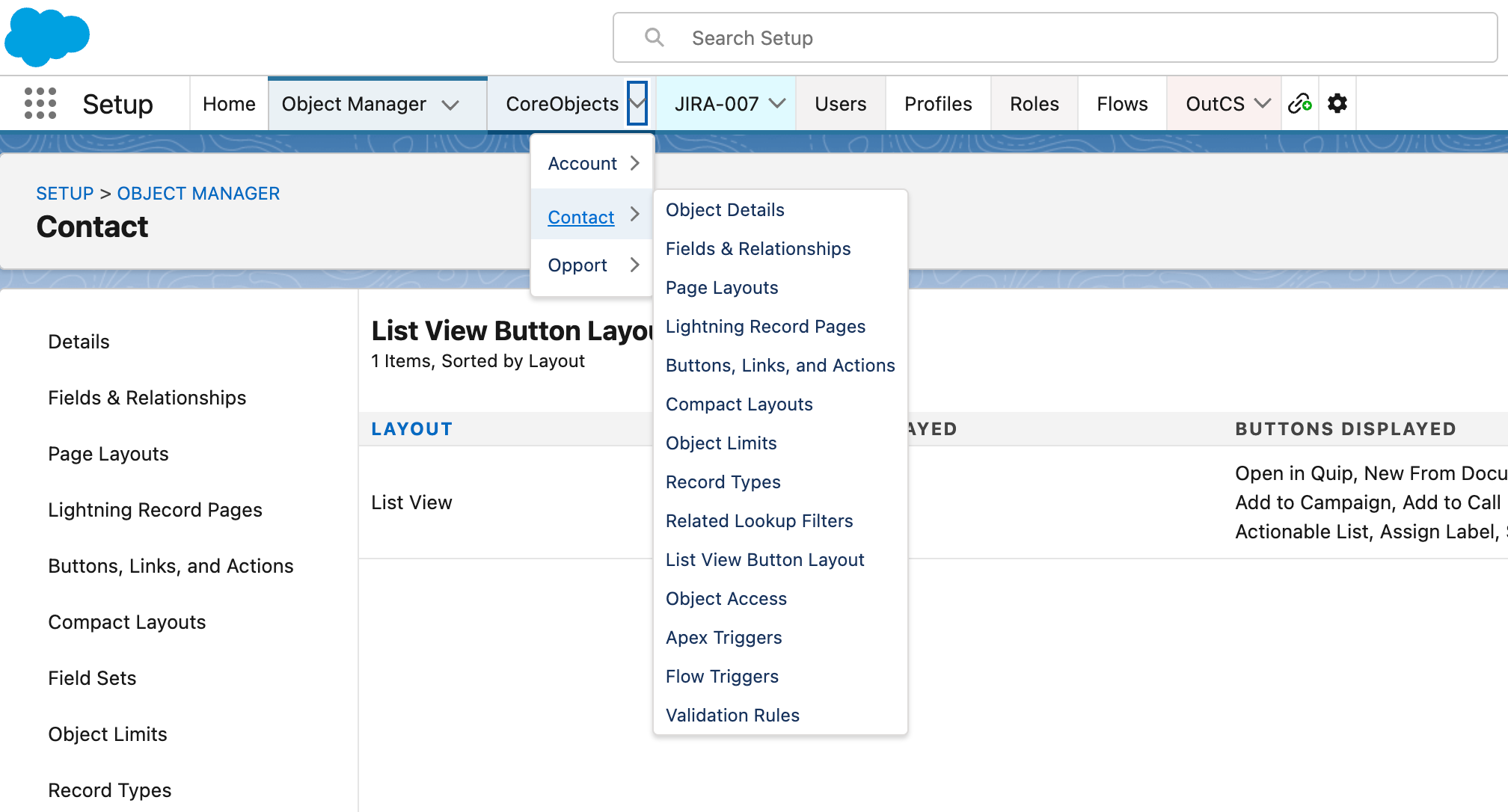This screenshot has height=812, width=1508.
Task: Select Page Layouts in submenu
Action: [722, 288]
